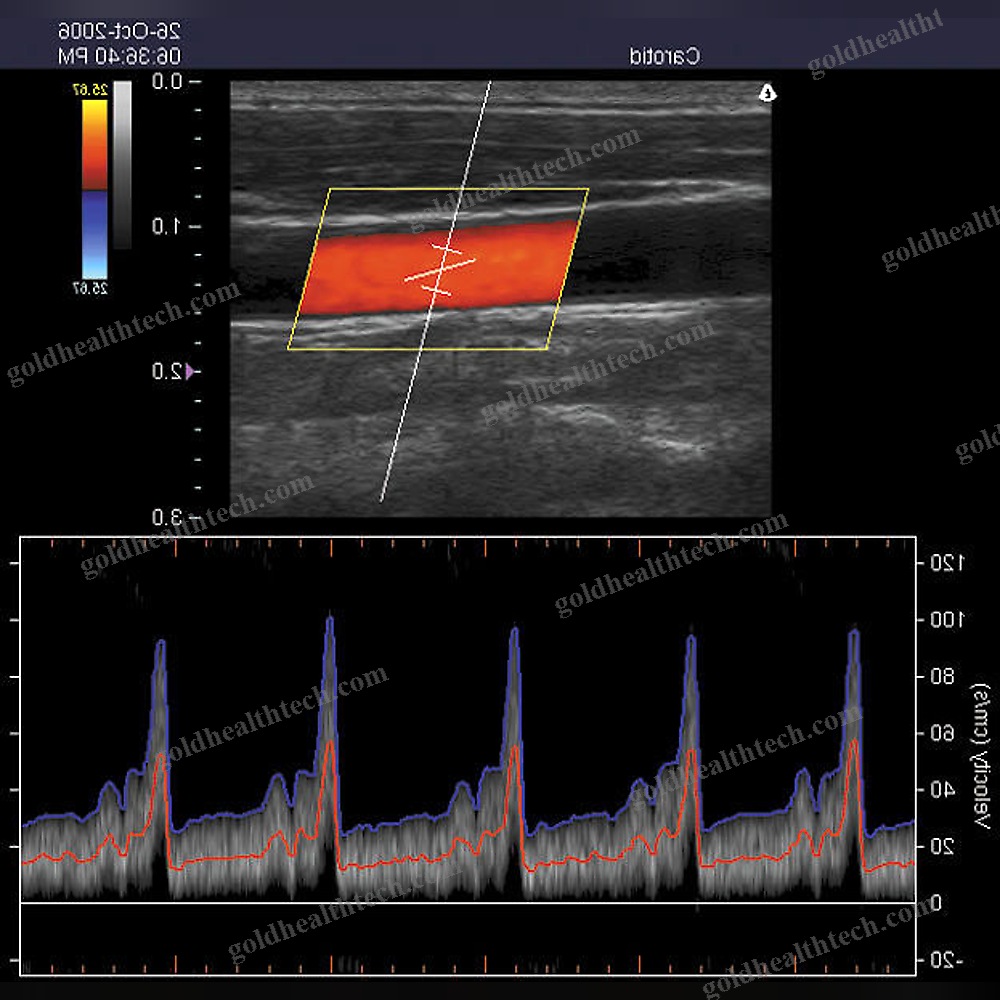Click the -20 velocity axis label
This screenshot has height=1000, width=1000.
coord(947,960)
